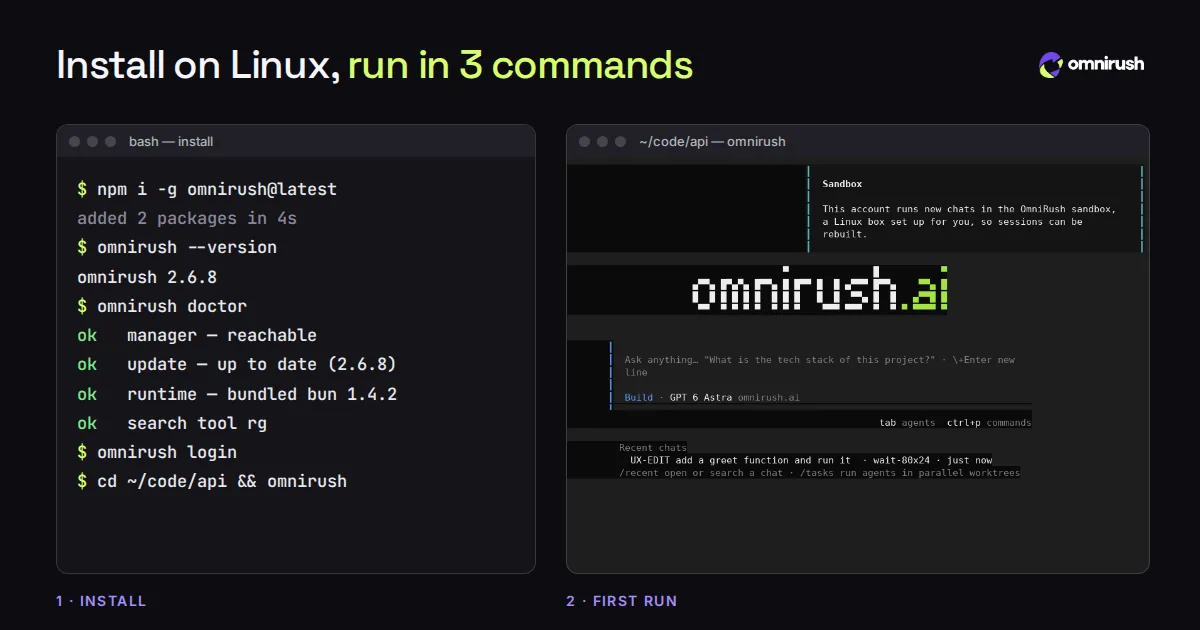Click the '$ cd ~/code/api && omnirush' command

point(212,481)
